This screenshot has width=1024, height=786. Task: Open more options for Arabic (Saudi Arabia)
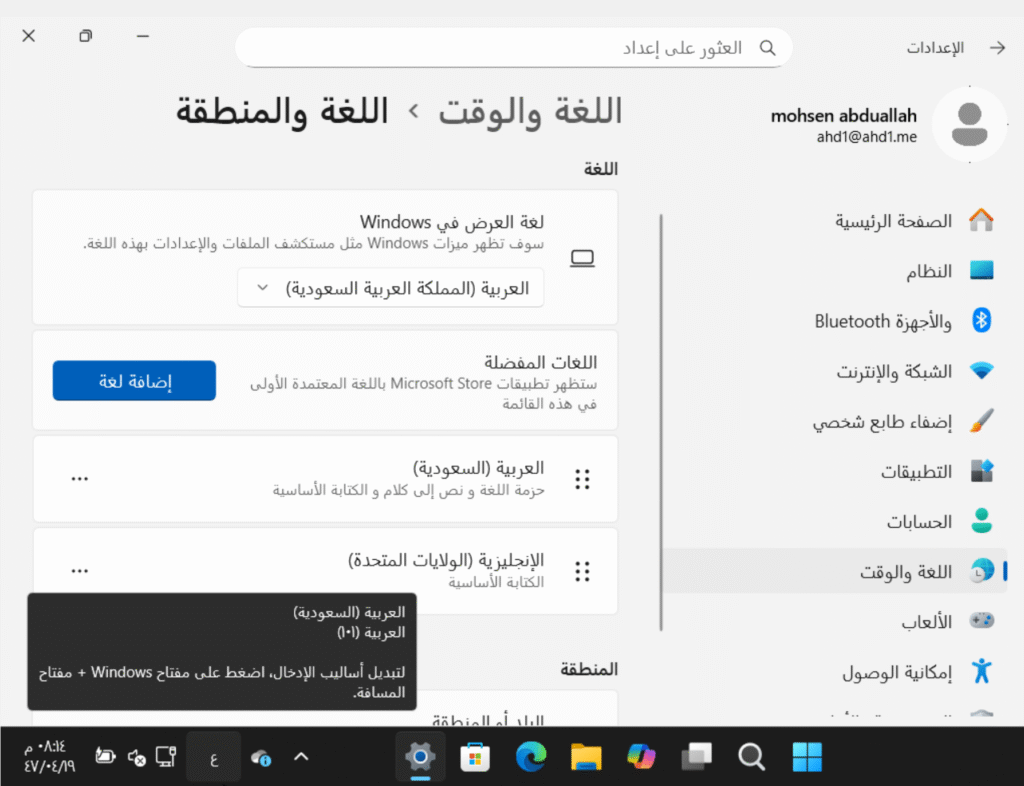80,479
